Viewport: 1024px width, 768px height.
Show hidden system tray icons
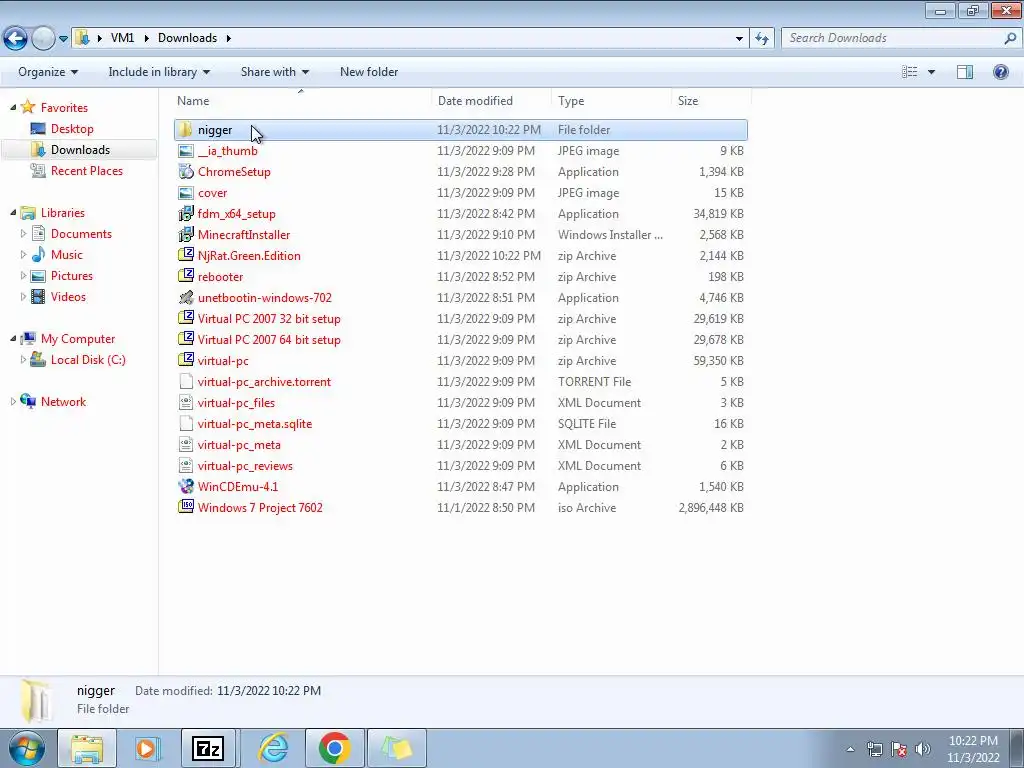click(x=850, y=749)
